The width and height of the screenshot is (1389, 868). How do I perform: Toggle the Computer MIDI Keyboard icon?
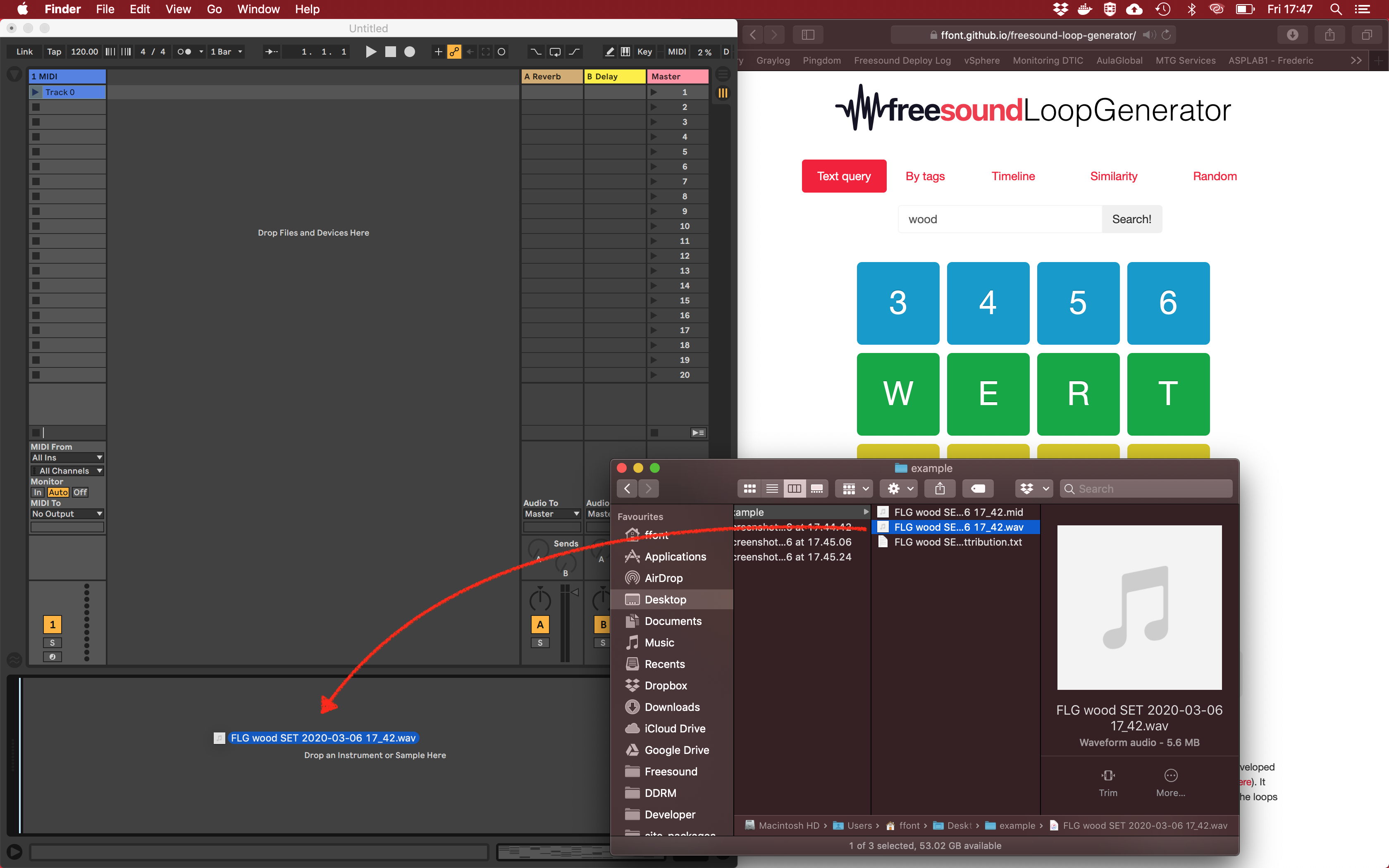pyautogui.click(x=625, y=52)
